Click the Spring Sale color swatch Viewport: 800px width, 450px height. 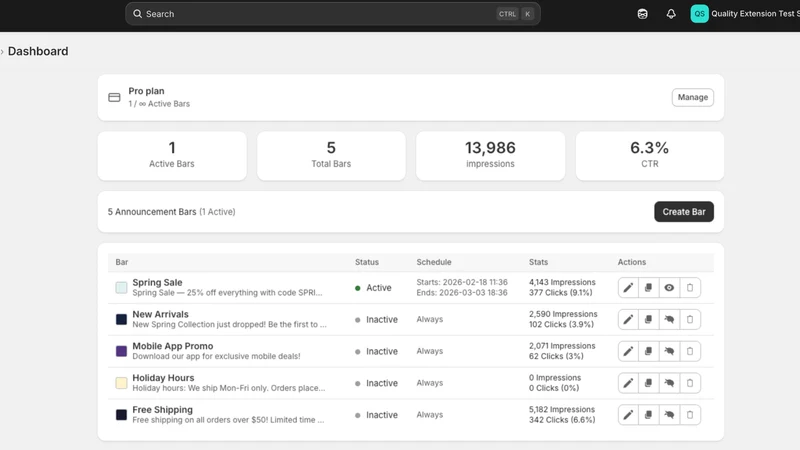[121, 288]
